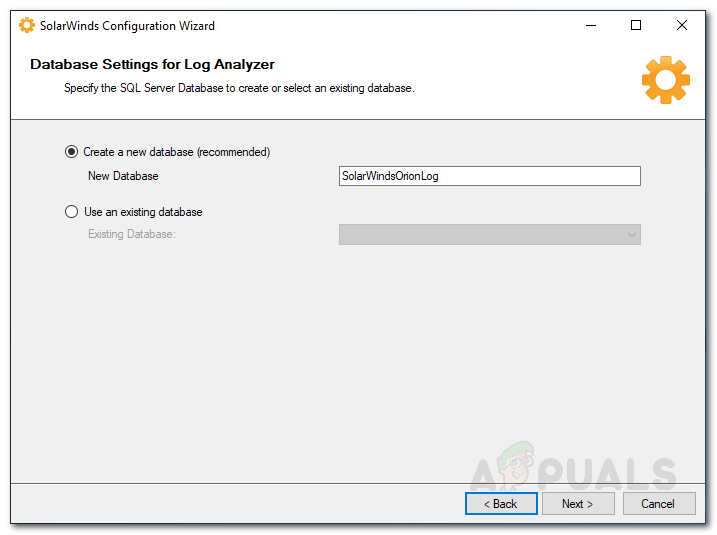Click the SolarWinds title bar gear icon
717x535 pixels.
click(27, 26)
